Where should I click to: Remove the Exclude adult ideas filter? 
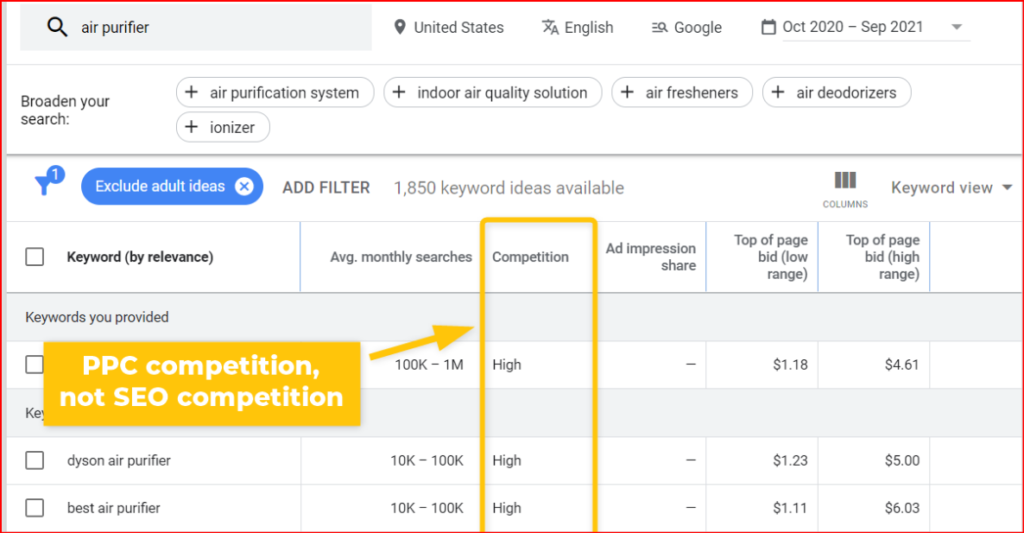244,186
